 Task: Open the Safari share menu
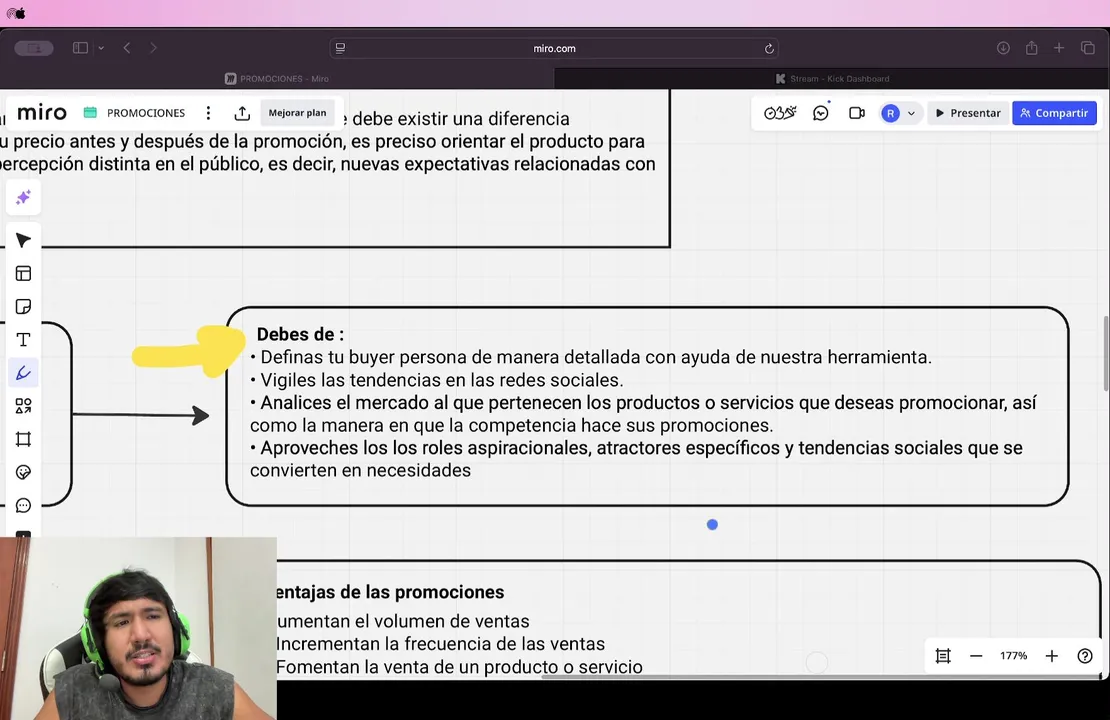tap(1031, 47)
